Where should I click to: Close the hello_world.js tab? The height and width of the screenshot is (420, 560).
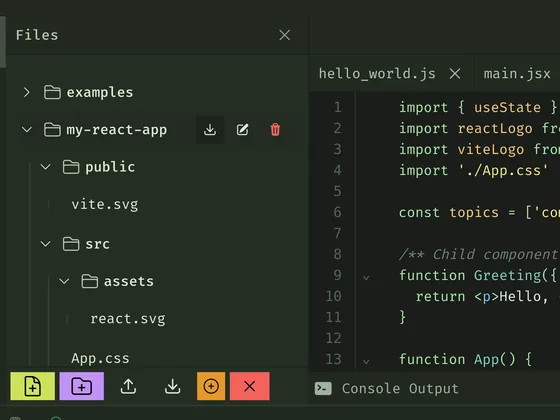point(455,74)
